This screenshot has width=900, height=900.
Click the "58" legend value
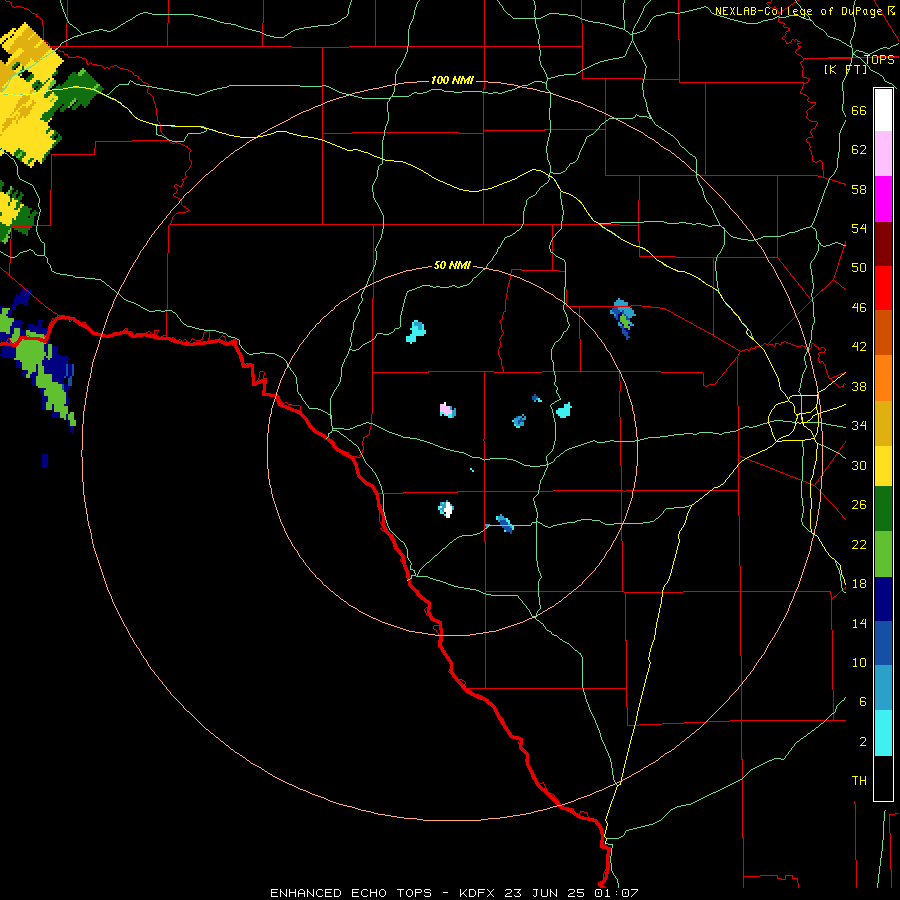tap(859, 189)
